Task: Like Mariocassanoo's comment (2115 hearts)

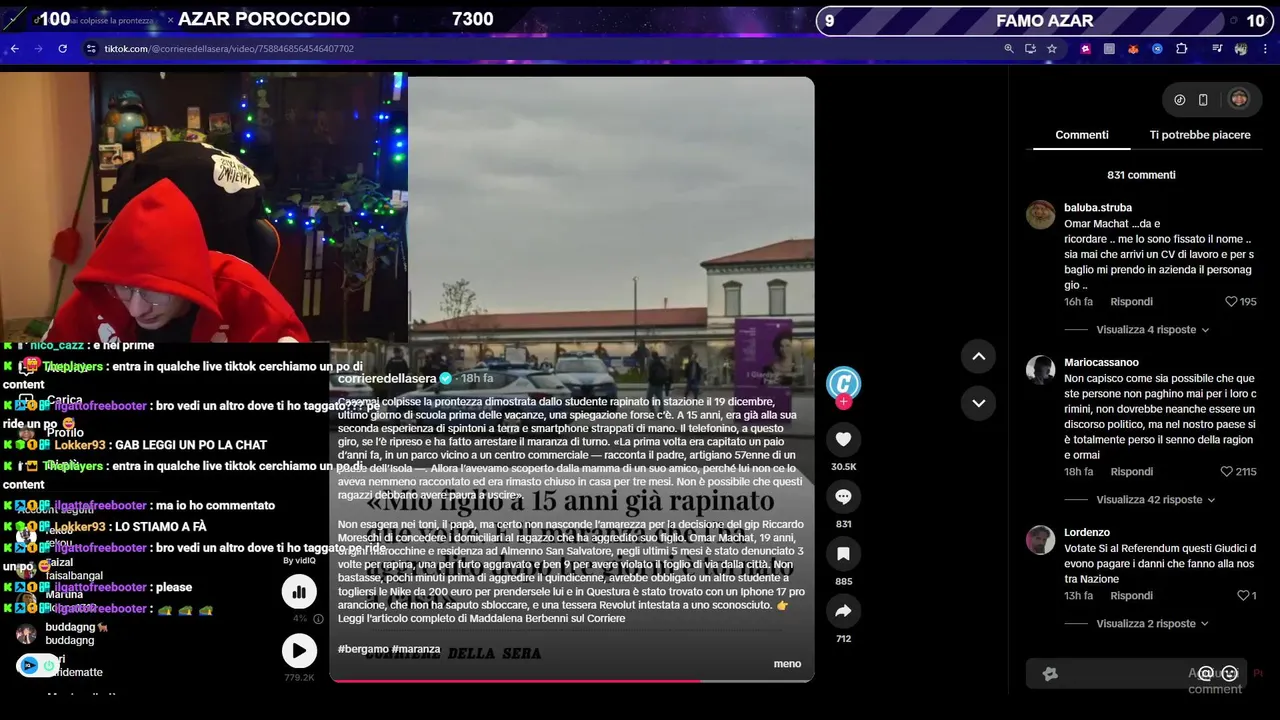Action: pyautogui.click(x=1226, y=472)
